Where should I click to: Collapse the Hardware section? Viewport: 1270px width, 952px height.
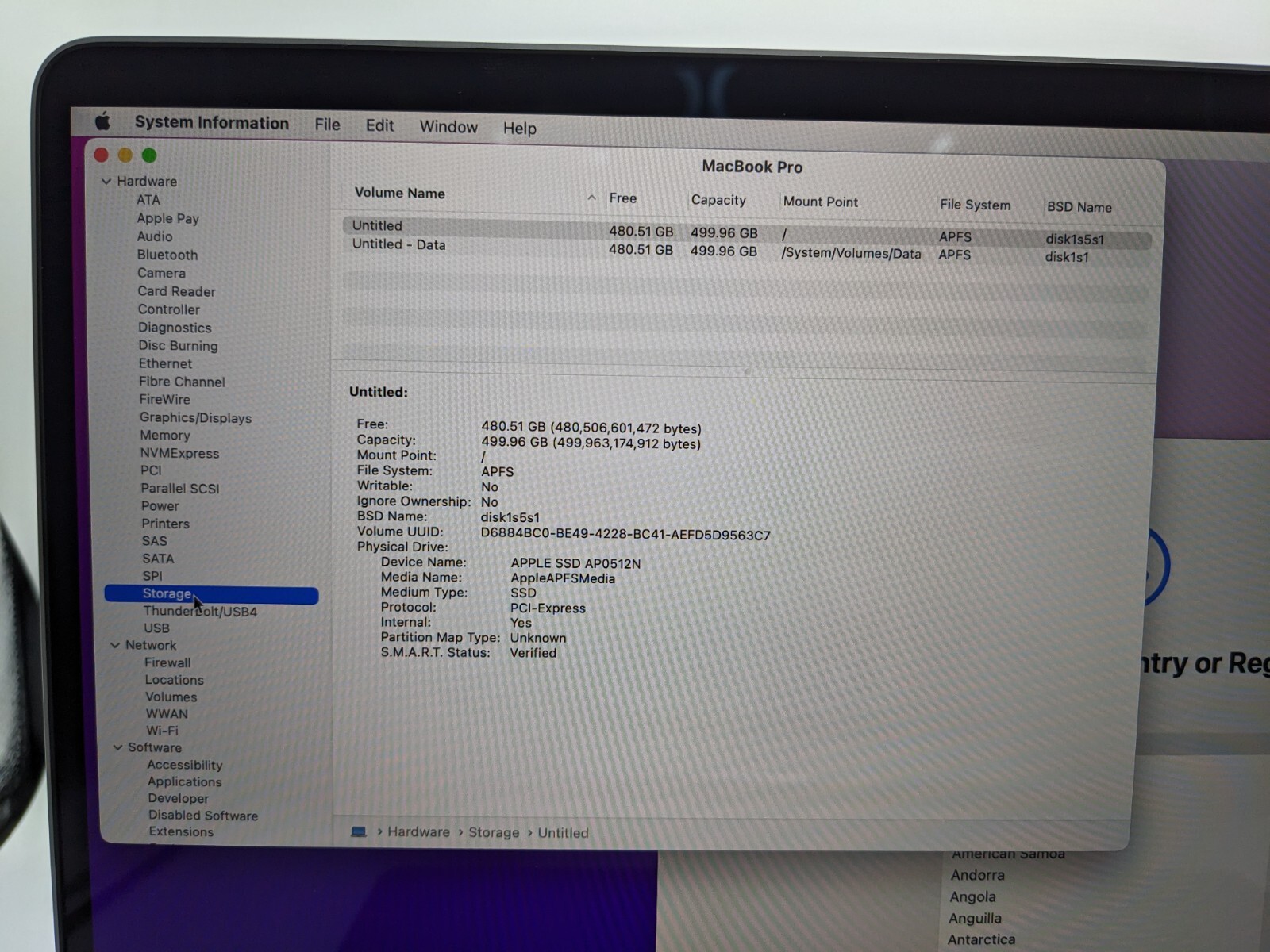(106, 181)
